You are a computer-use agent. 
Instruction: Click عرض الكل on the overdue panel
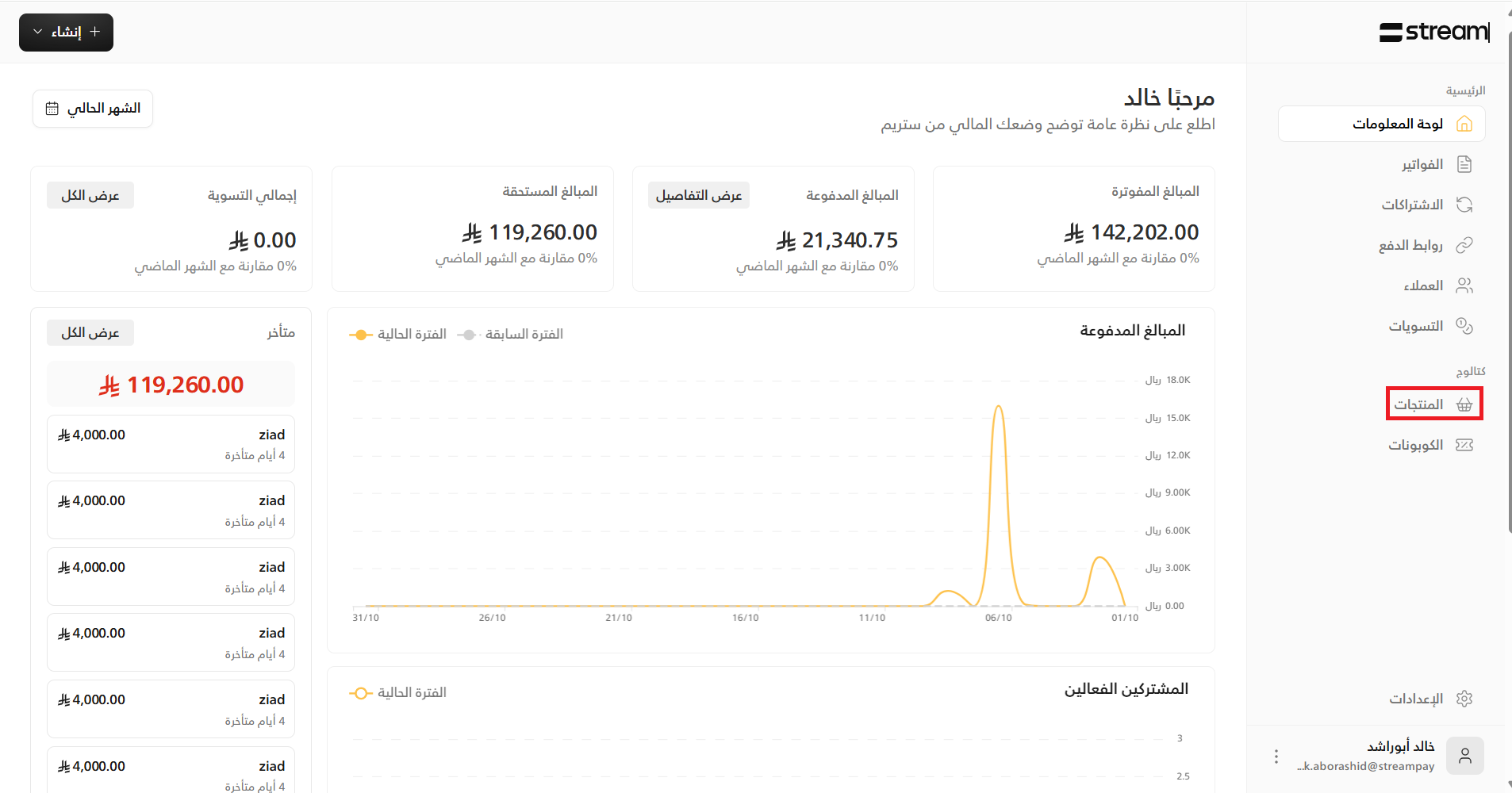90,333
